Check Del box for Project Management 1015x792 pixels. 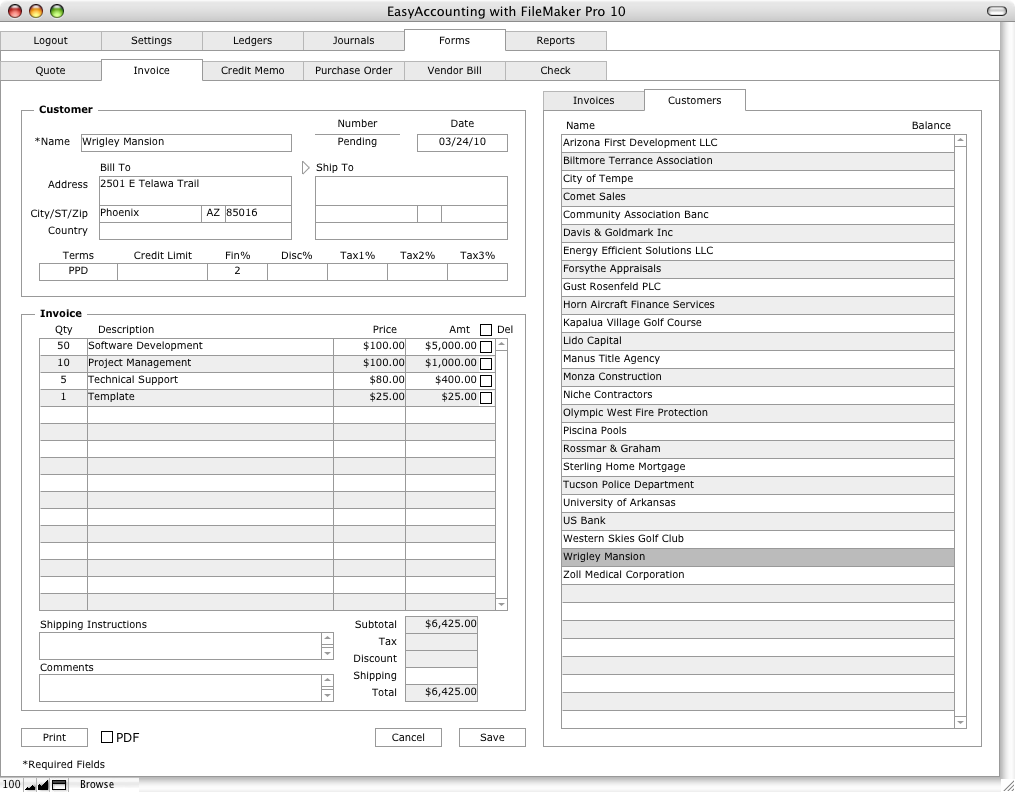tap(486, 364)
